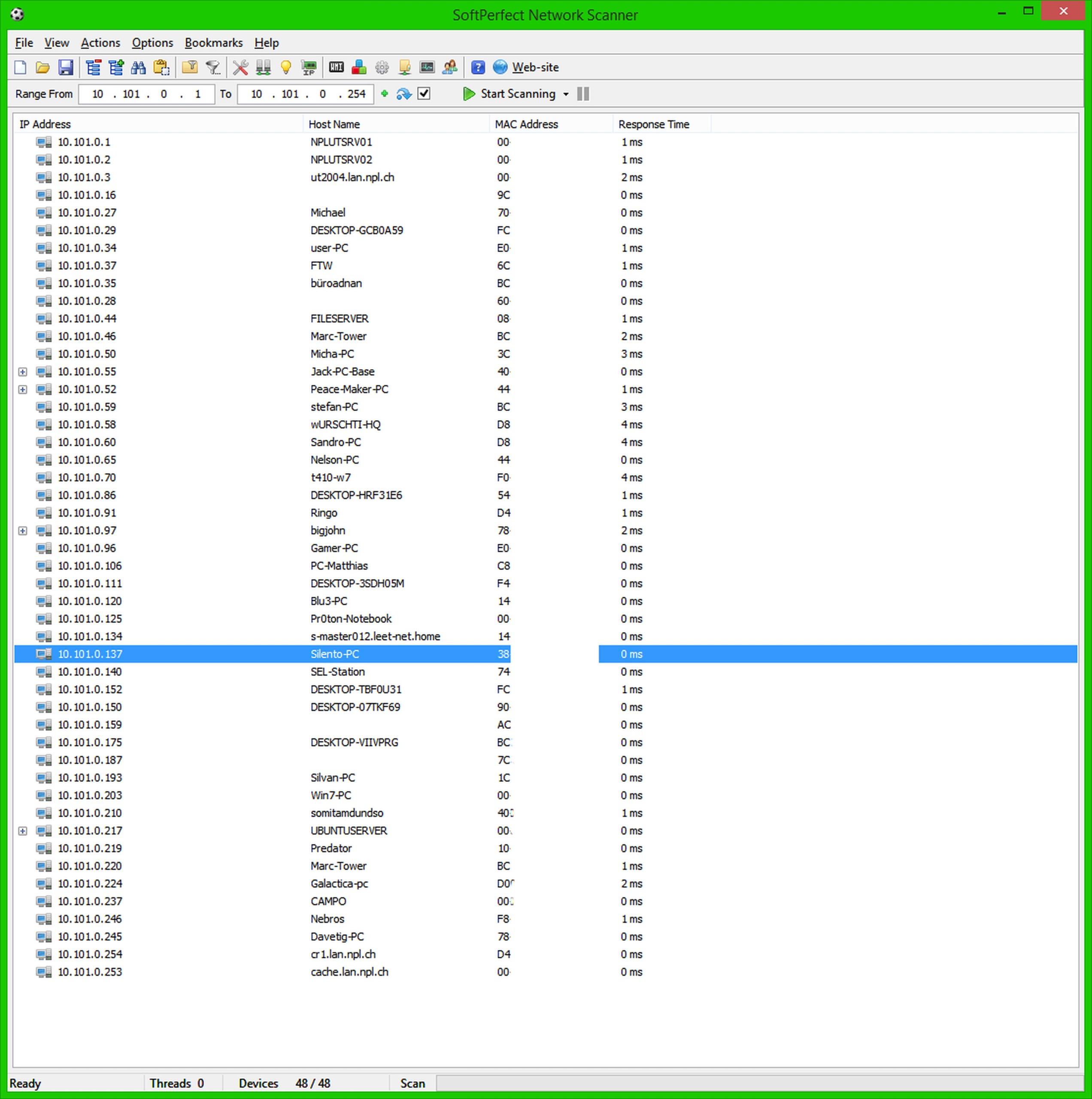This screenshot has width=1092, height=1099.
Task: Open the Bookmarks menu
Action: [213, 43]
